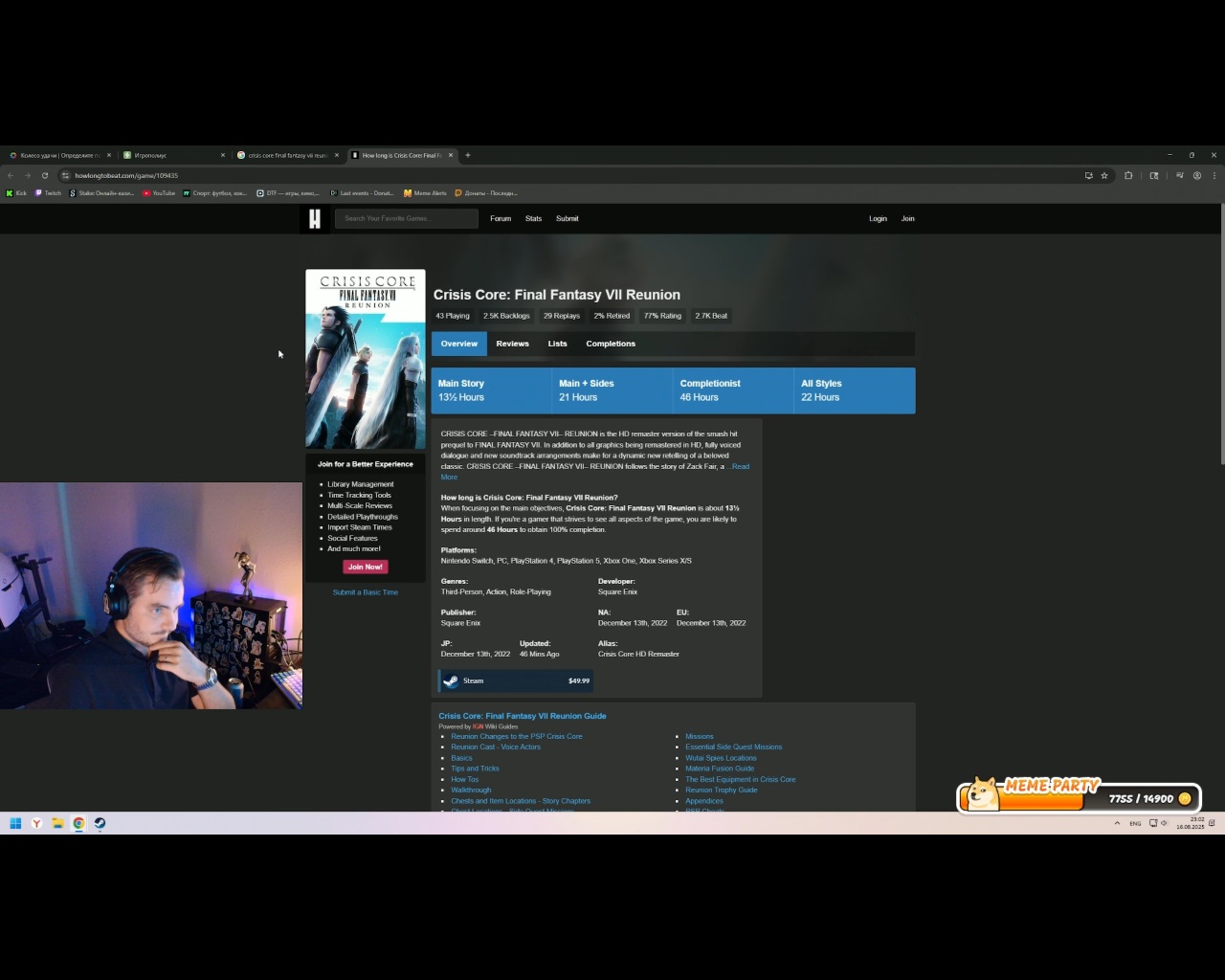The width and height of the screenshot is (1225, 980).
Task: Click the browser forward arrow
Action: click(x=28, y=175)
